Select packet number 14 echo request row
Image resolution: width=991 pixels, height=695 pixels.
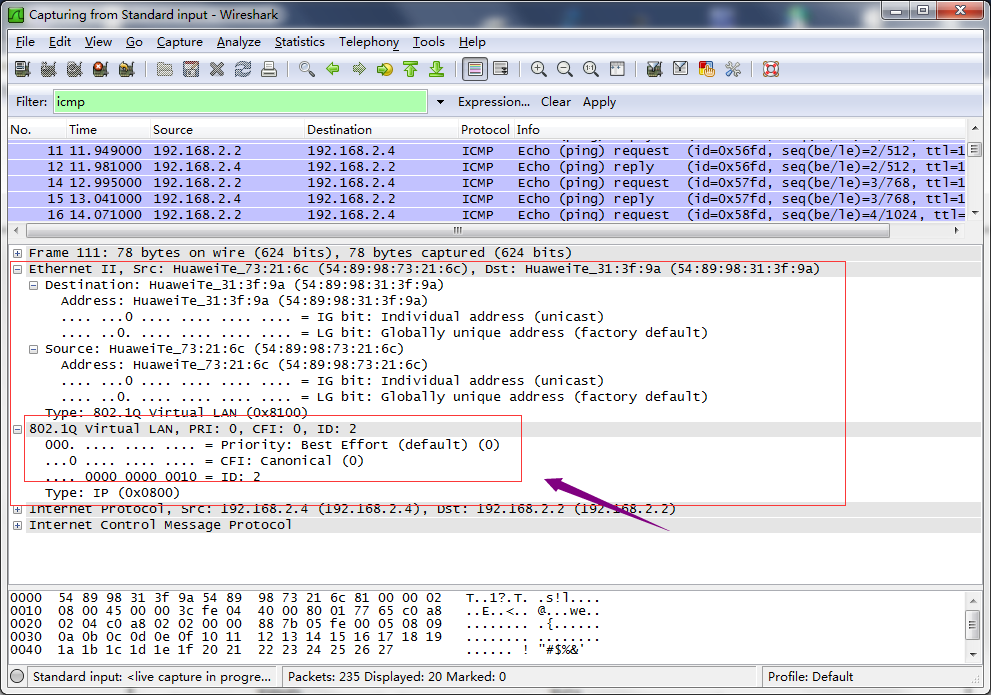[487, 183]
